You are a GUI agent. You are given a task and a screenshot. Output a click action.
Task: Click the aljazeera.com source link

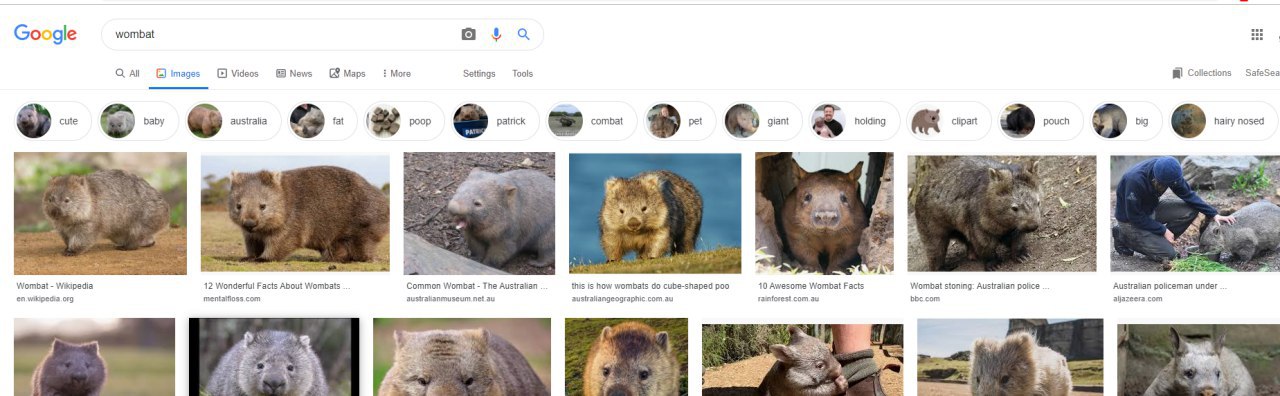pyautogui.click(x=1138, y=299)
